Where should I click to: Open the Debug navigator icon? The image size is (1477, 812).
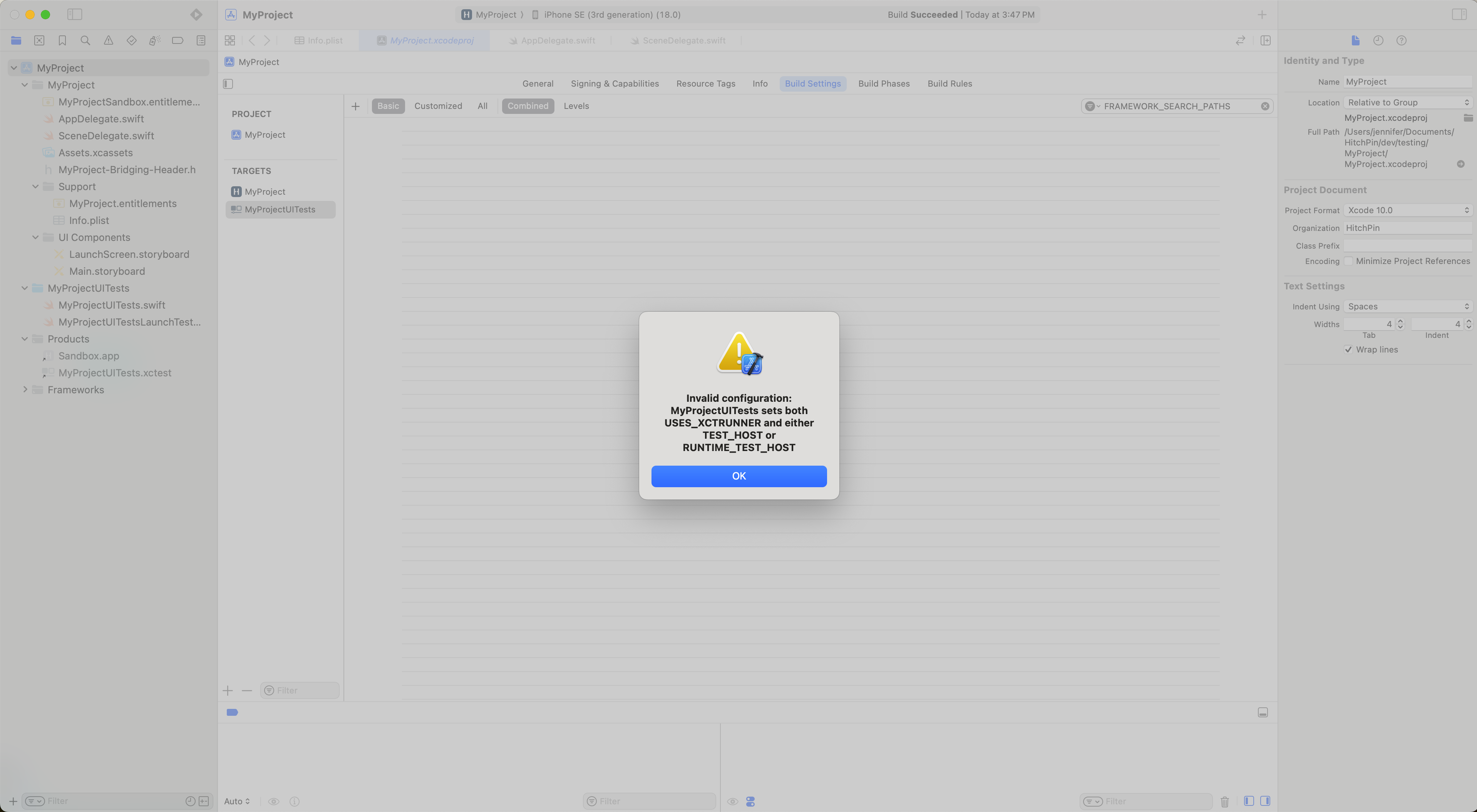(154, 40)
